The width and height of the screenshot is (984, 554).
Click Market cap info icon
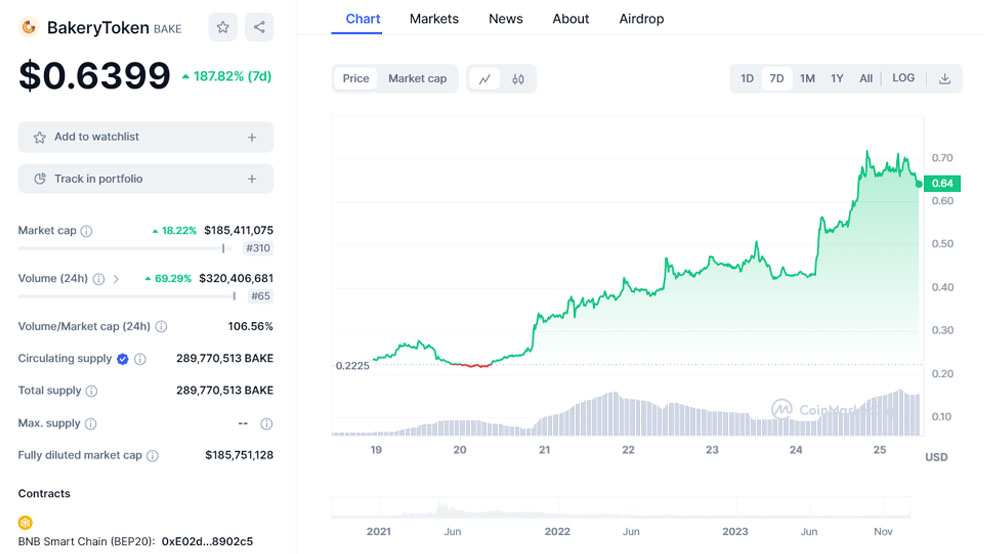86,231
